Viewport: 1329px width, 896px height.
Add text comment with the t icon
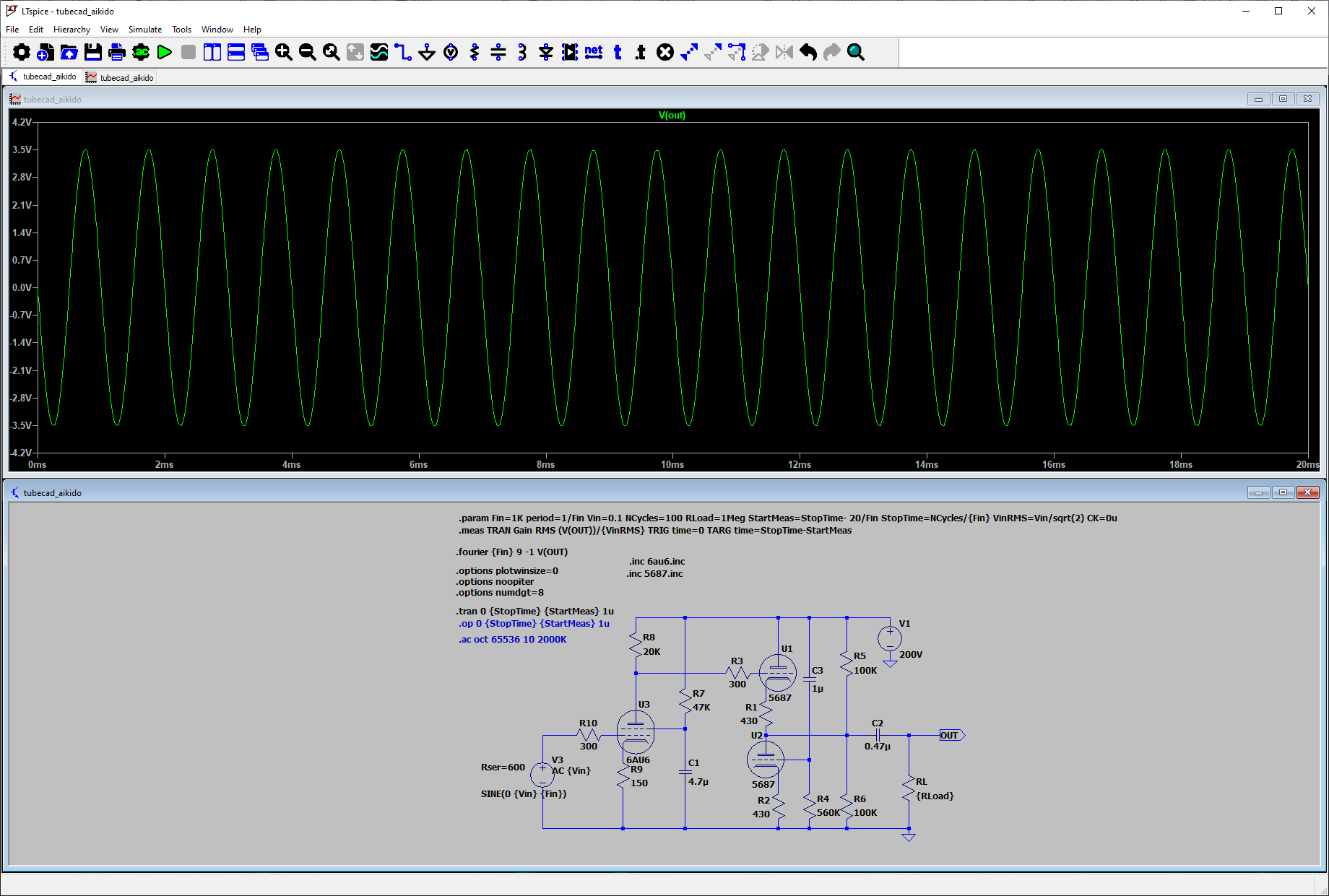618,52
